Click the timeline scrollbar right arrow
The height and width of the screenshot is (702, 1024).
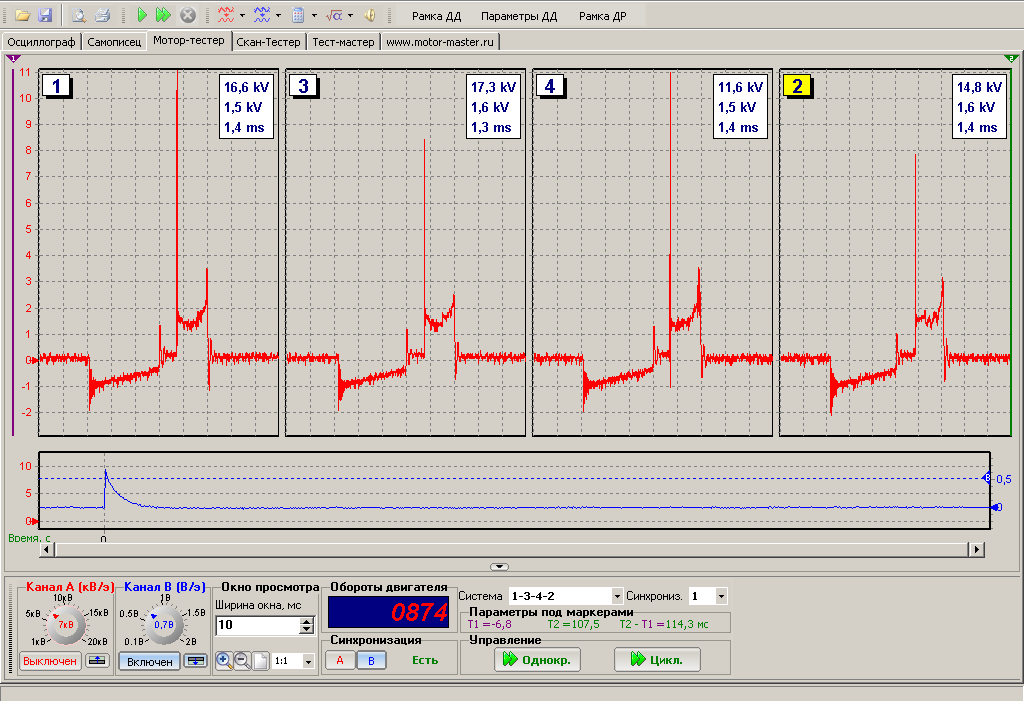click(976, 549)
